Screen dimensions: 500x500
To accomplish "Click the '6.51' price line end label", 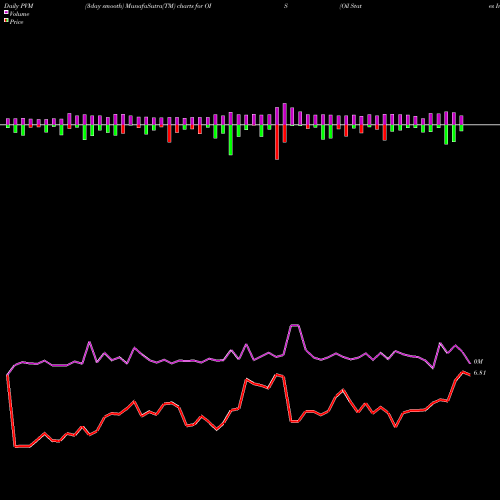I will [480, 373].
